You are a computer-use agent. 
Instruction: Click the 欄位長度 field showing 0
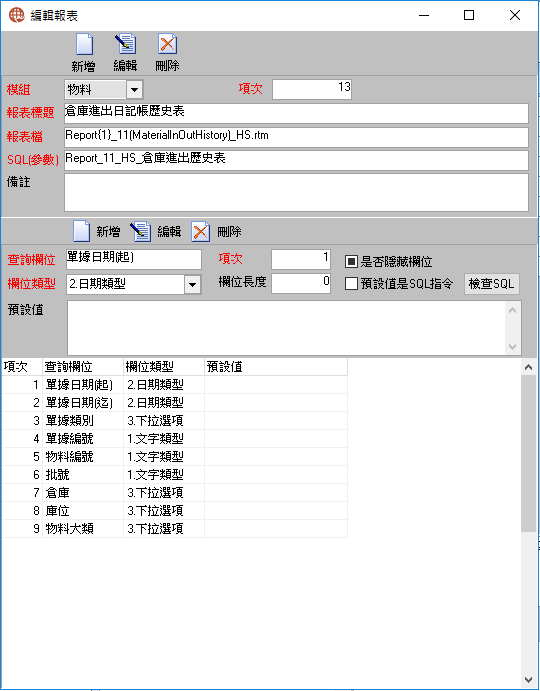(301, 283)
